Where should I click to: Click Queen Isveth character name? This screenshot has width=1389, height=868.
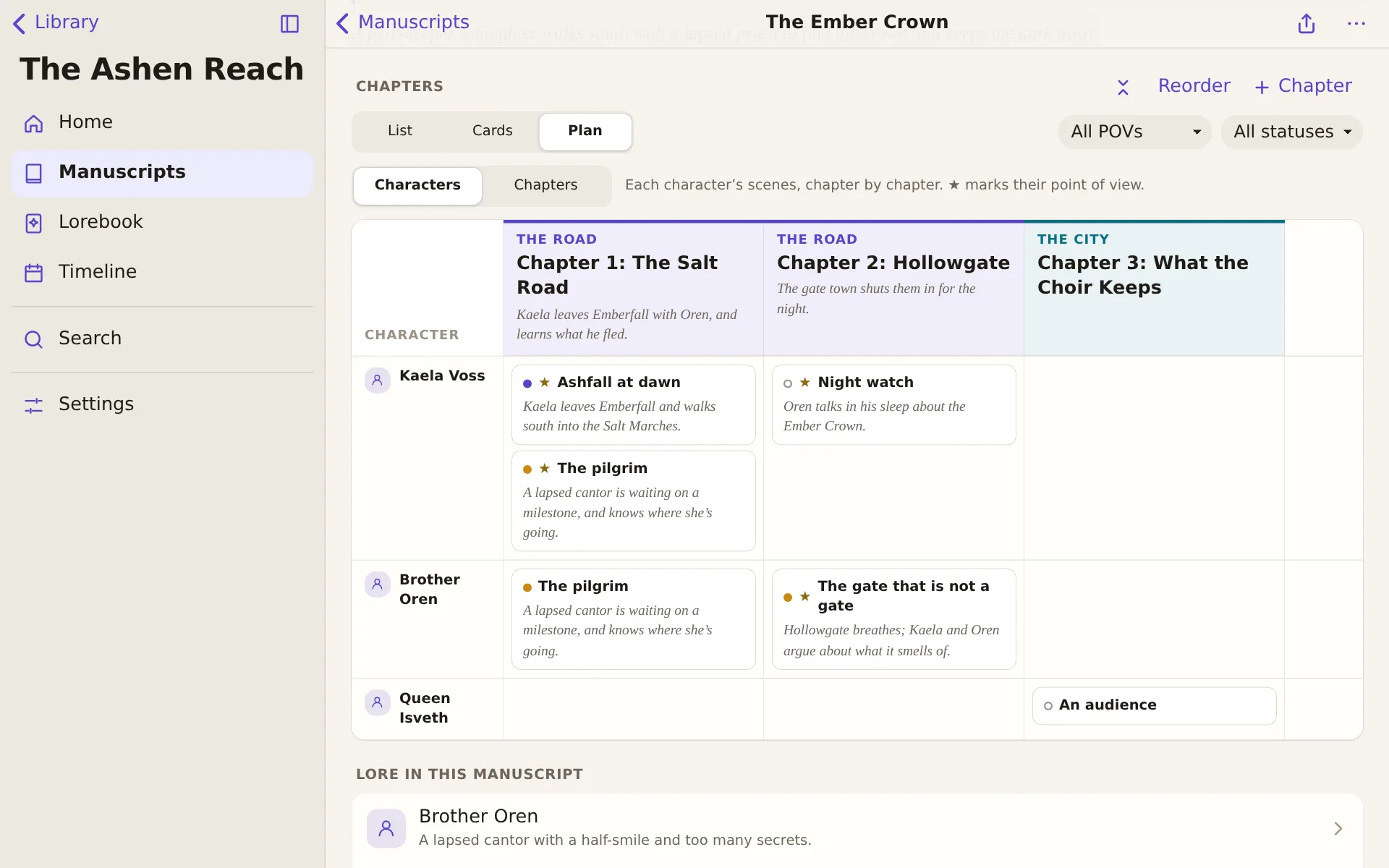(425, 708)
